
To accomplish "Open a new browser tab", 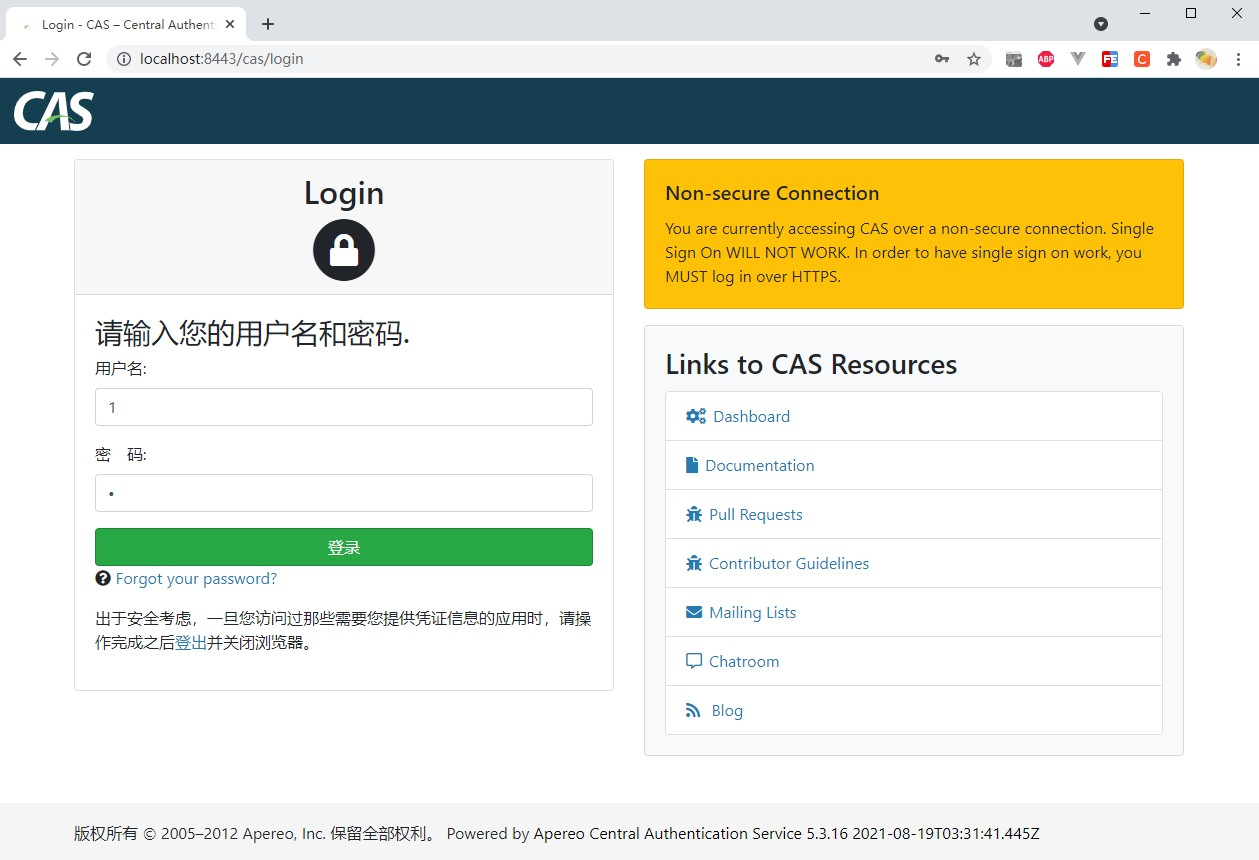I will (x=267, y=24).
